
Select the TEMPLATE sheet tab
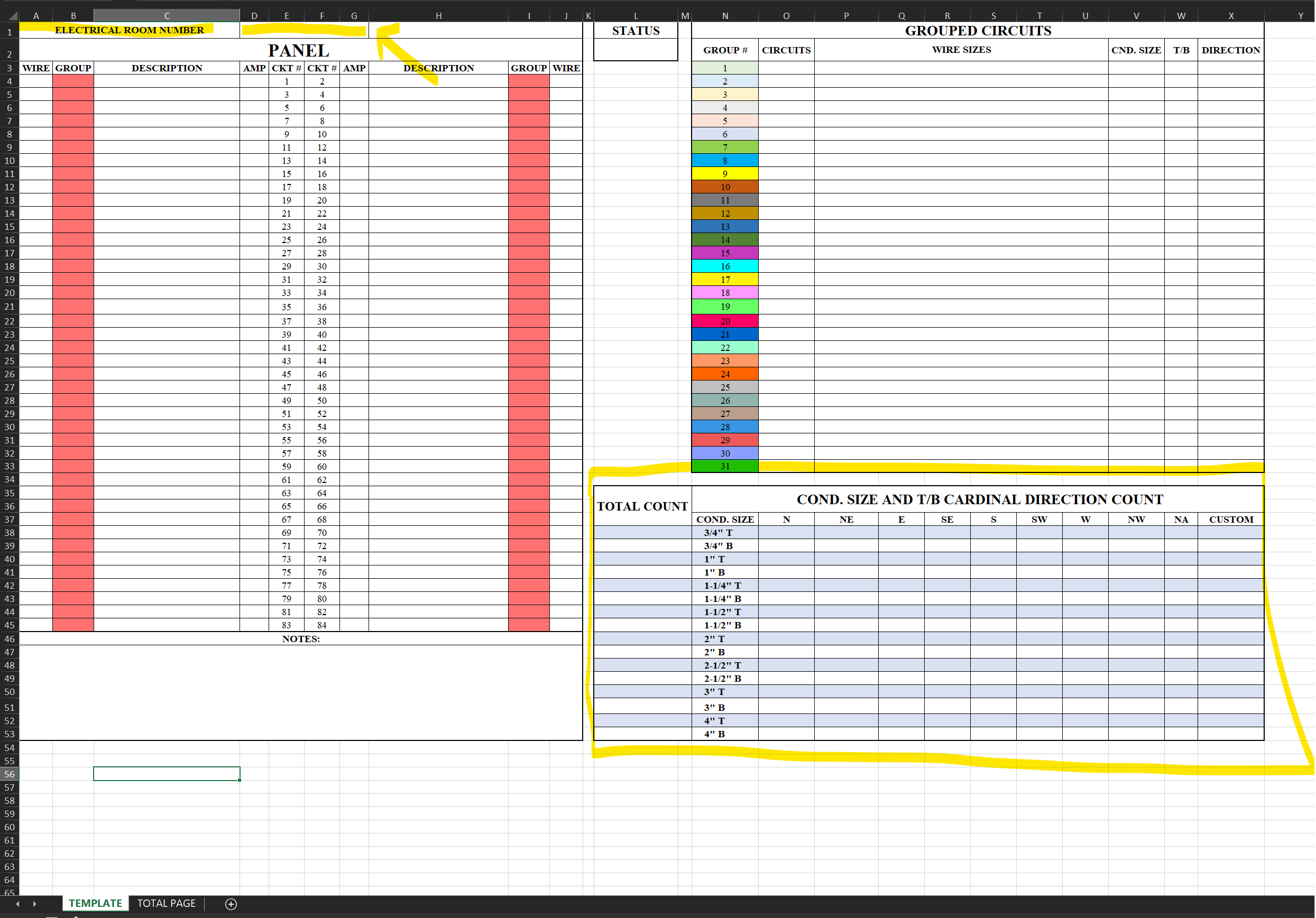tap(95, 903)
